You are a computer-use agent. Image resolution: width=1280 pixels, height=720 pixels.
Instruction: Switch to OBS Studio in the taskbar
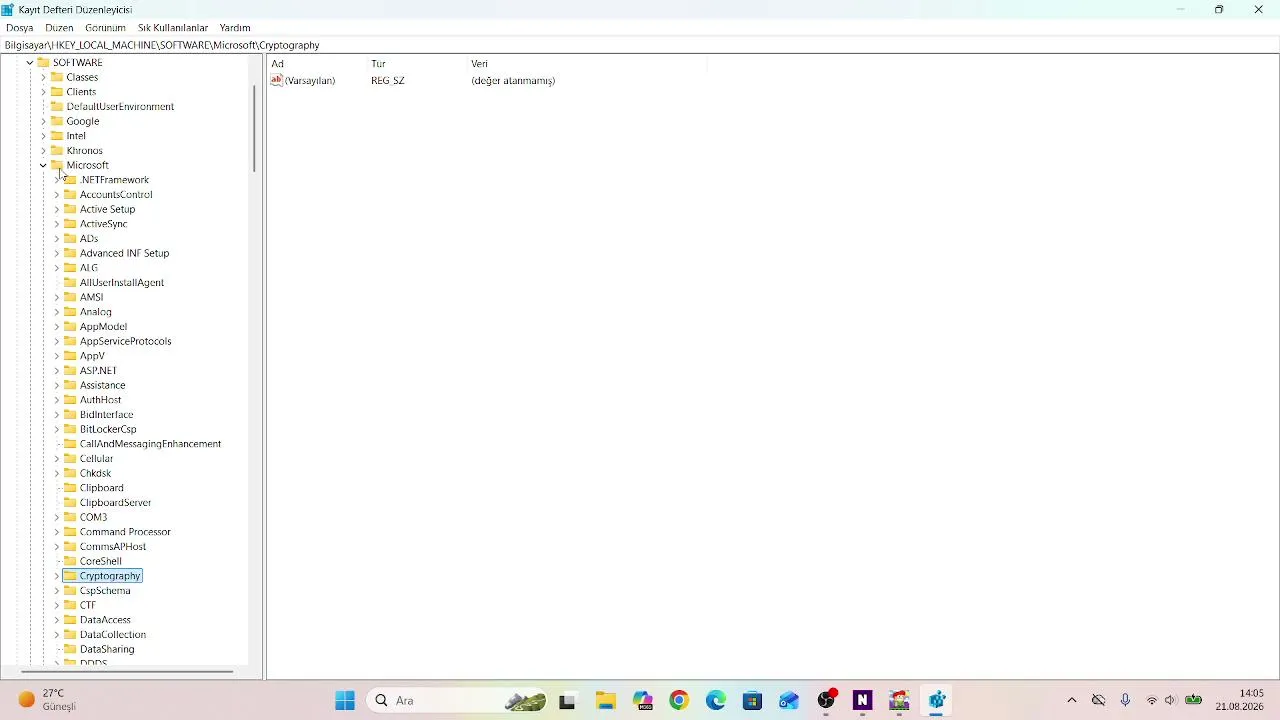click(x=827, y=700)
